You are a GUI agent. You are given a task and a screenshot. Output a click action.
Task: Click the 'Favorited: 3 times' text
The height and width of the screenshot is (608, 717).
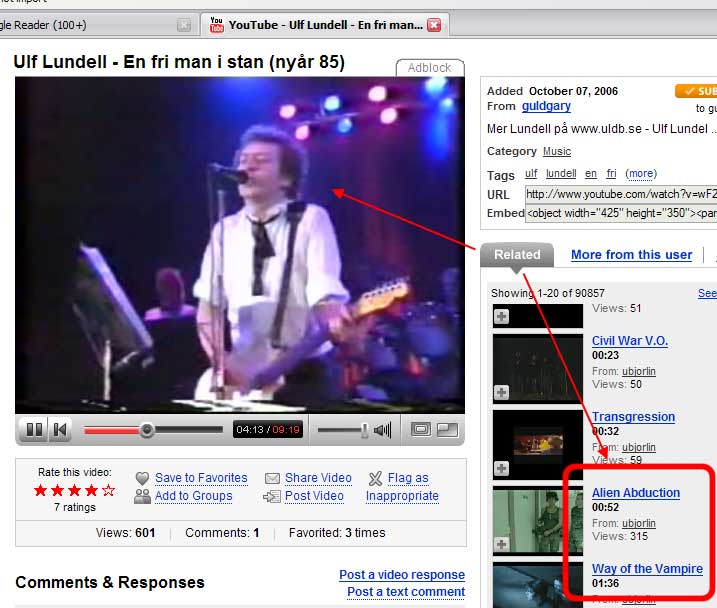click(337, 533)
